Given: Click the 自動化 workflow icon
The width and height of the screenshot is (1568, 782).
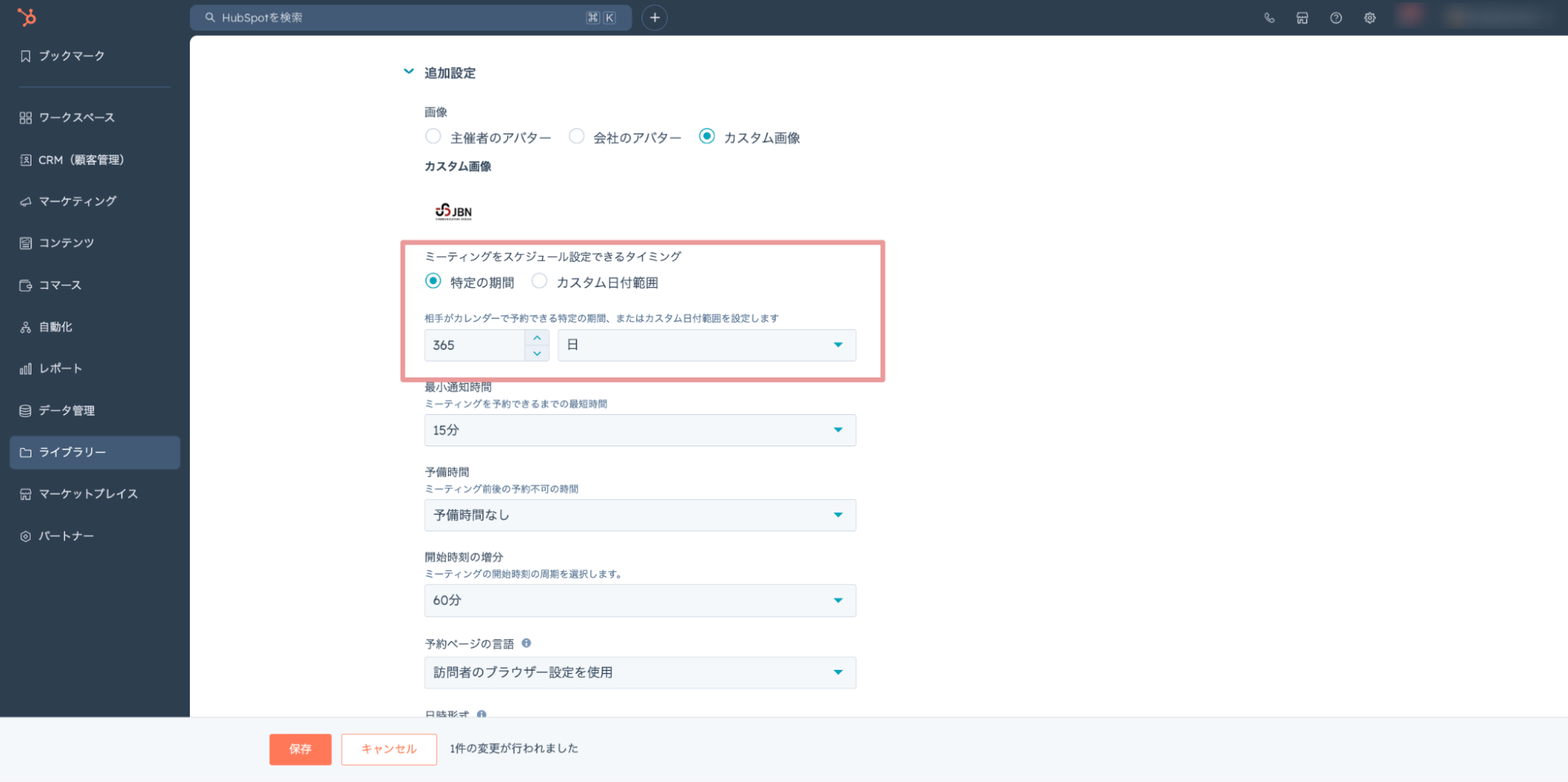Looking at the screenshot, I should (26, 327).
